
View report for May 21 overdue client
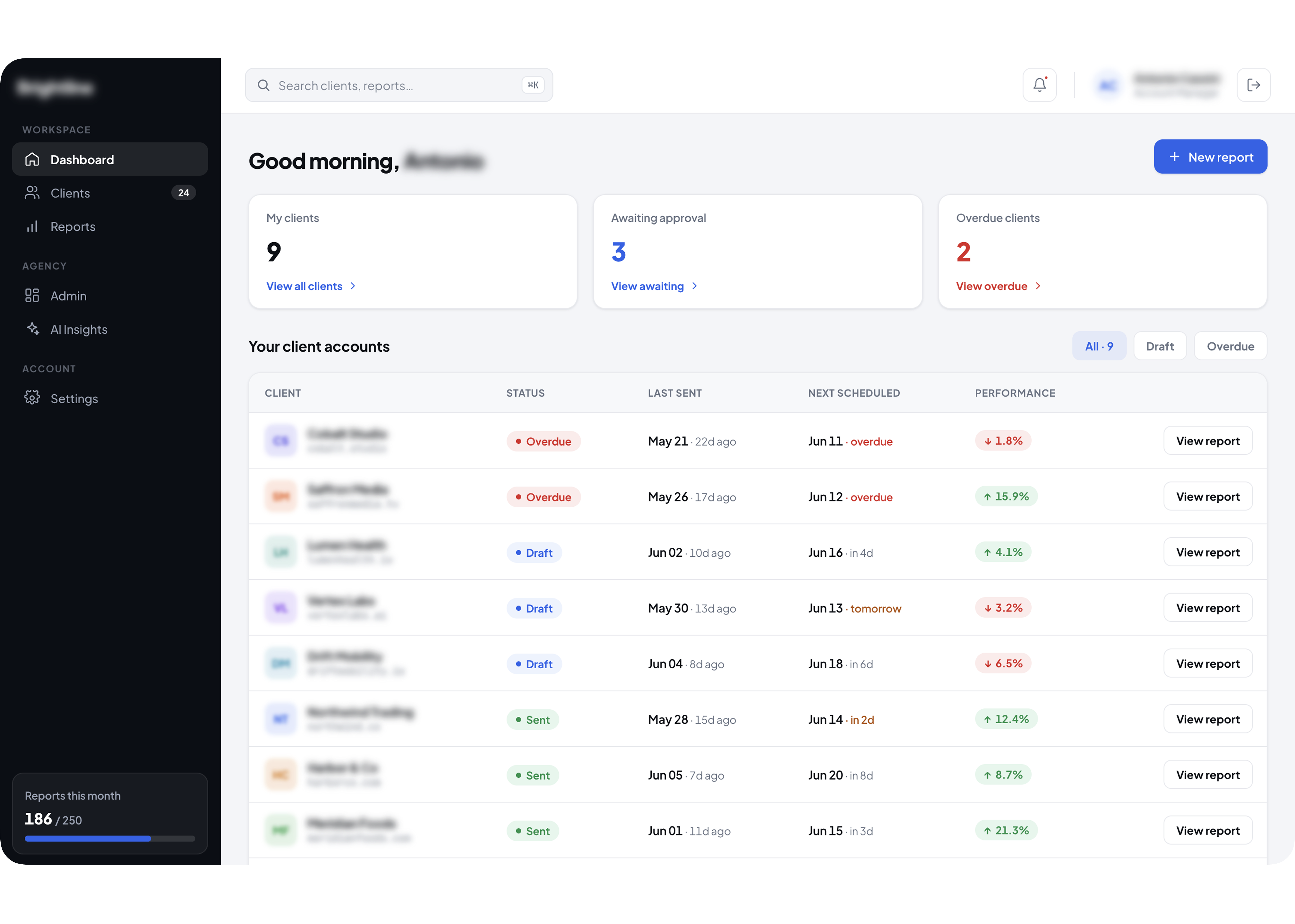coord(1207,441)
